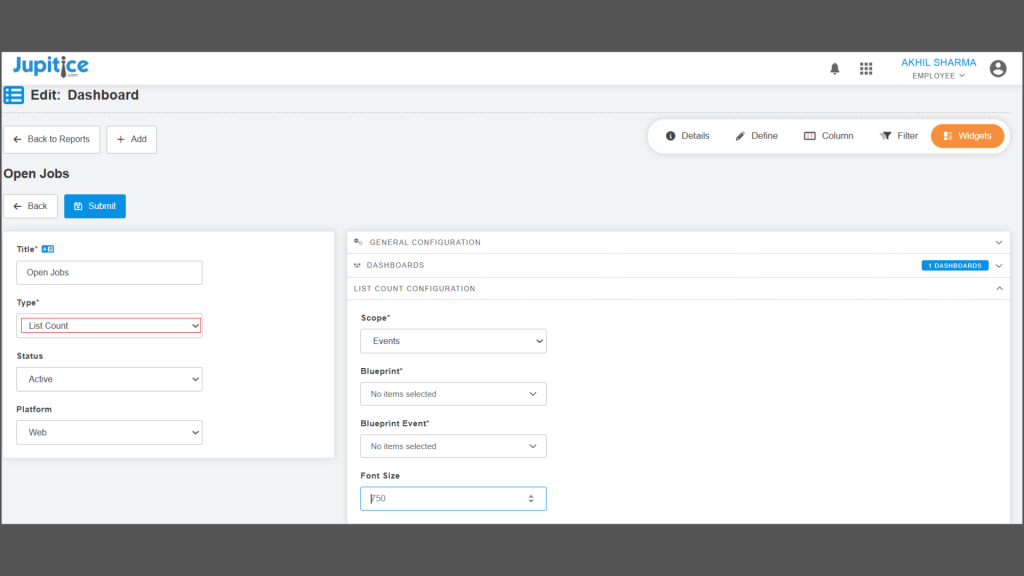Open the Define tab
1024x576 pixels.
(756, 136)
